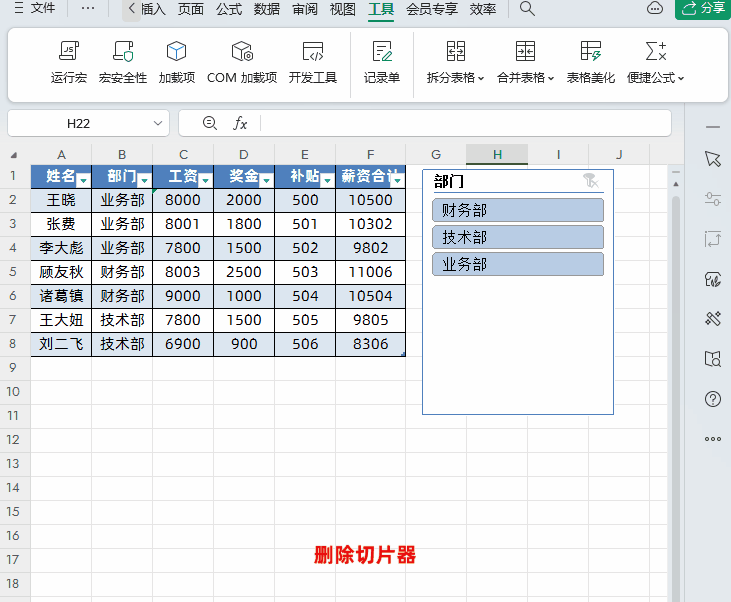Click vertical scrollbar up arrow
731x602 pixels.
pos(676,184)
